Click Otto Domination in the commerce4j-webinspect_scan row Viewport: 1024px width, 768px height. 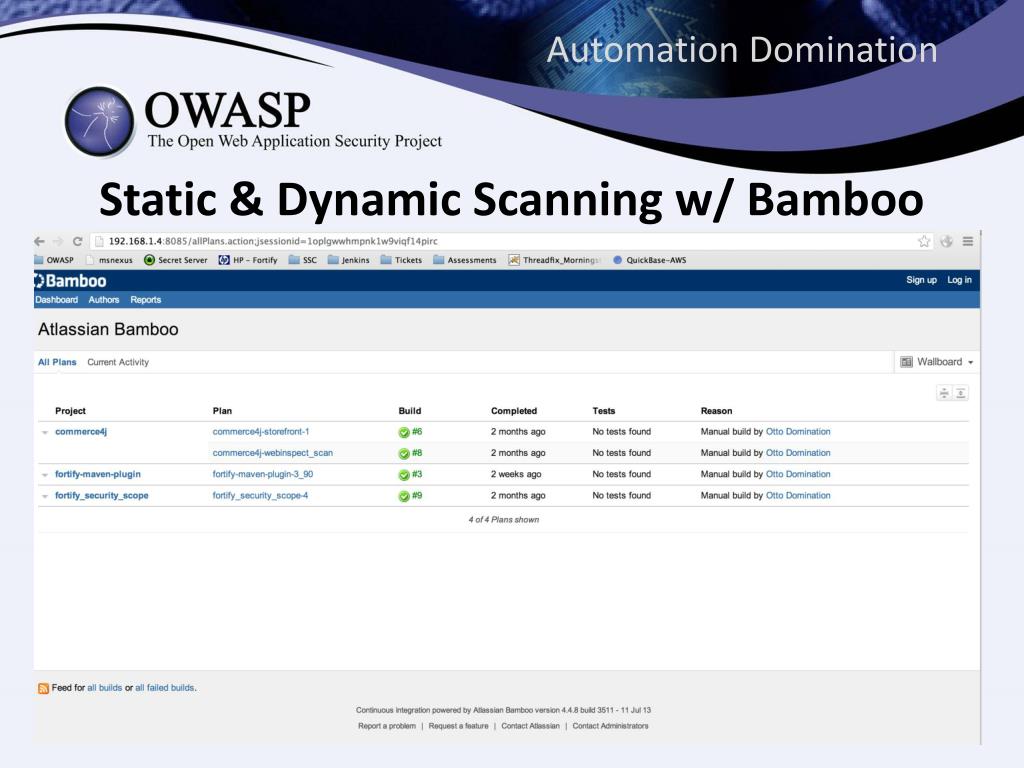click(x=798, y=453)
